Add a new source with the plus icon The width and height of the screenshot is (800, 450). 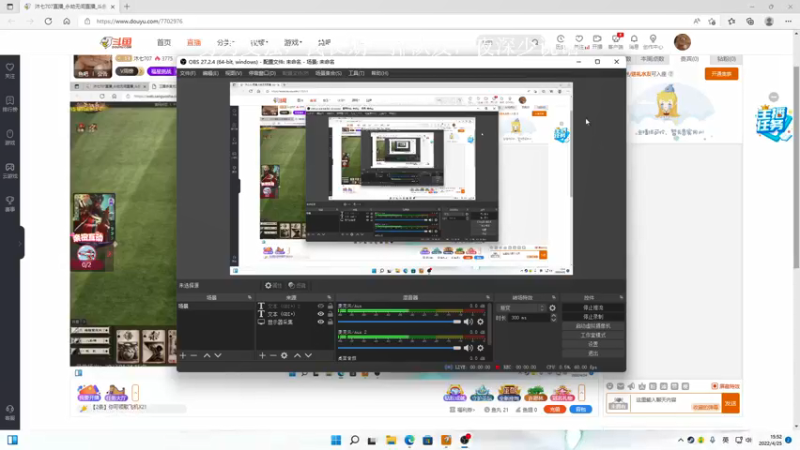pyautogui.click(x=262, y=355)
